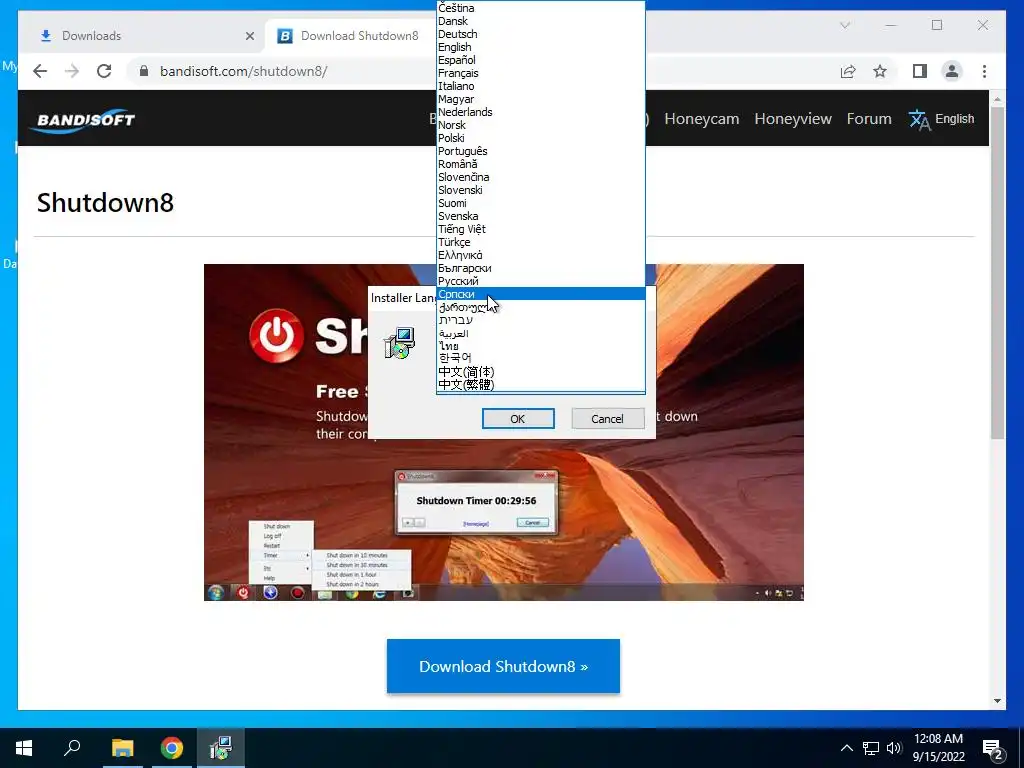1024x768 pixels.
Task: Select highlighted Српски language option
Action: tap(541, 294)
